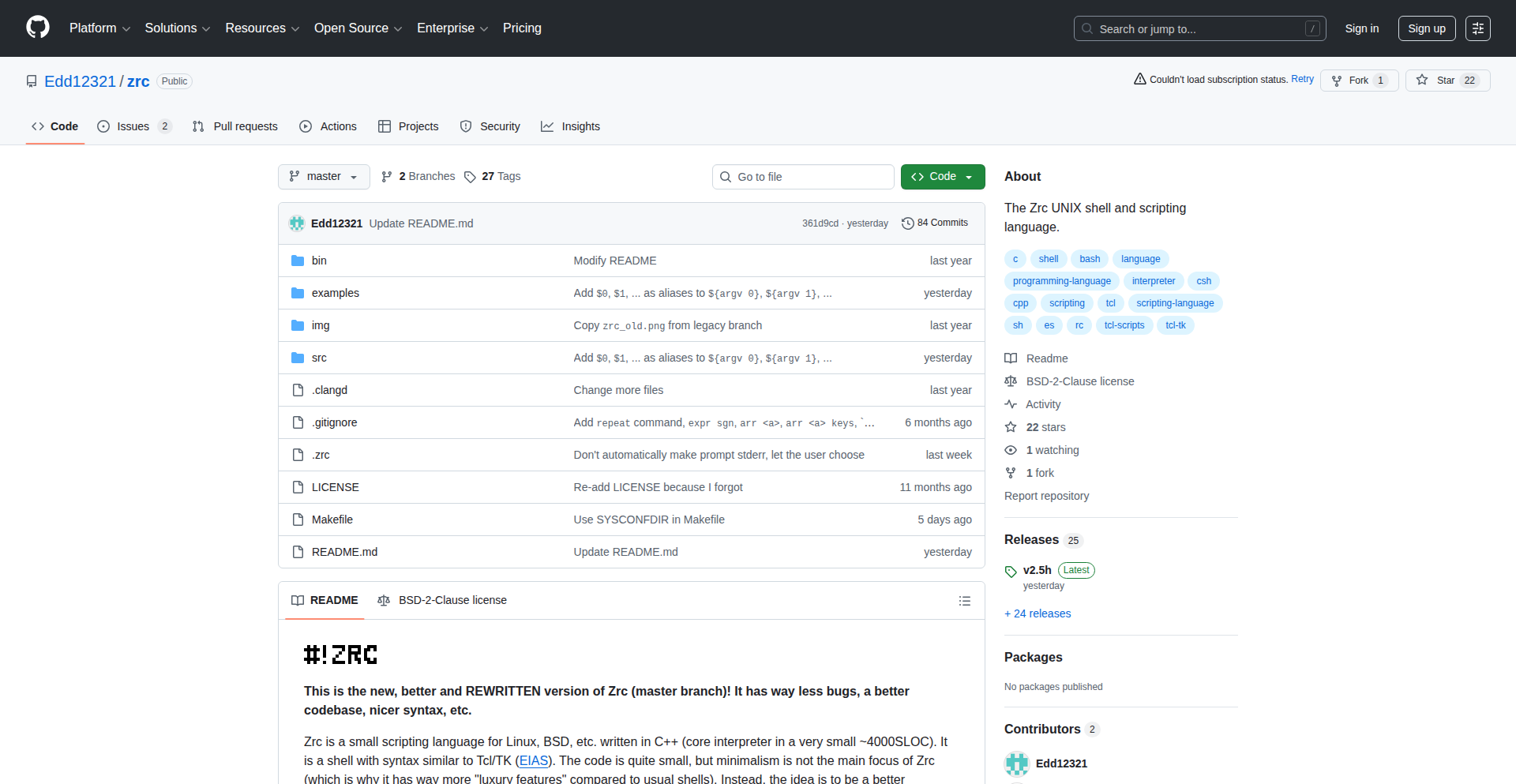Click the tag icon beside v2.5h release
This screenshot has width=1516, height=784.
coord(1011,571)
